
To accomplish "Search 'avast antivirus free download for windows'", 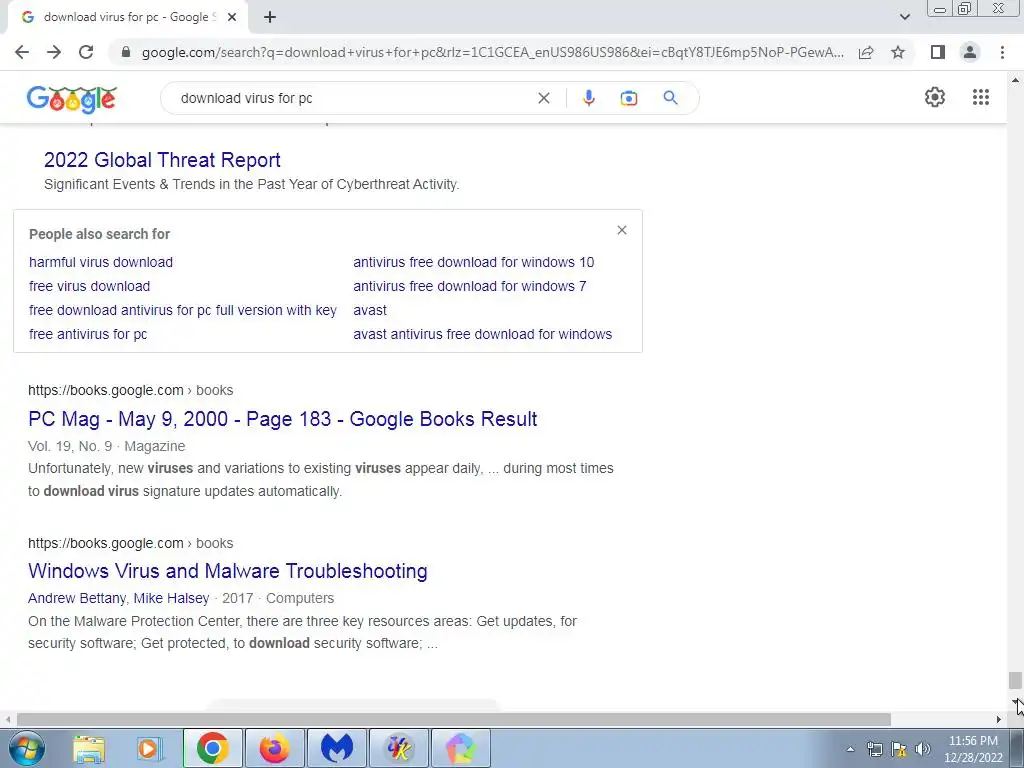I will pos(483,334).
